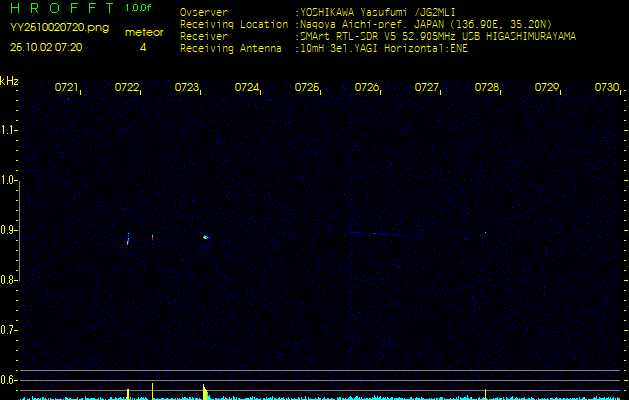Screen dimensions: 629x400
Task: Click the kHz unit label
Action: [9, 81]
